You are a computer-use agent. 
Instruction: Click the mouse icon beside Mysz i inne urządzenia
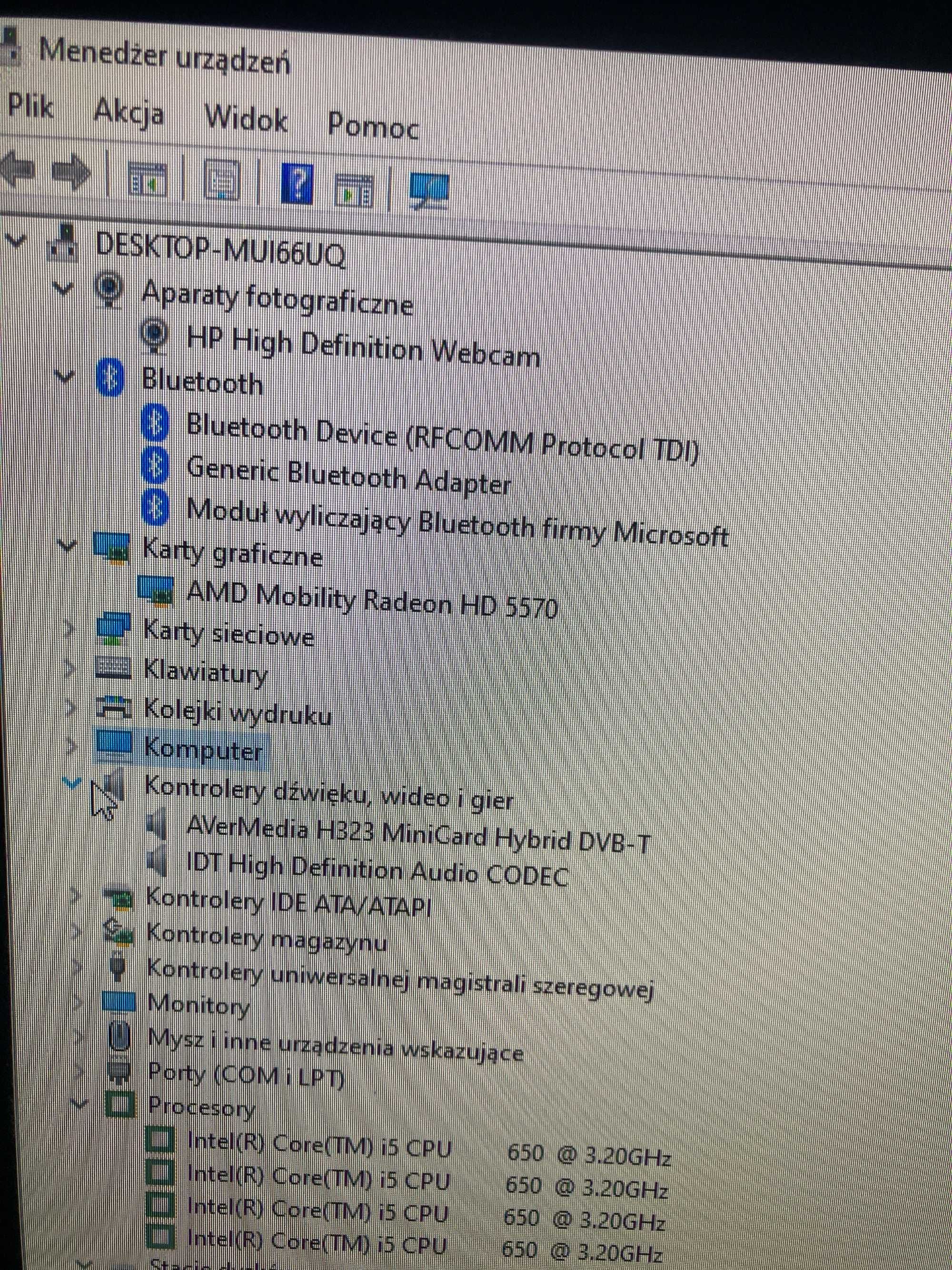click(x=119, y=1036)
